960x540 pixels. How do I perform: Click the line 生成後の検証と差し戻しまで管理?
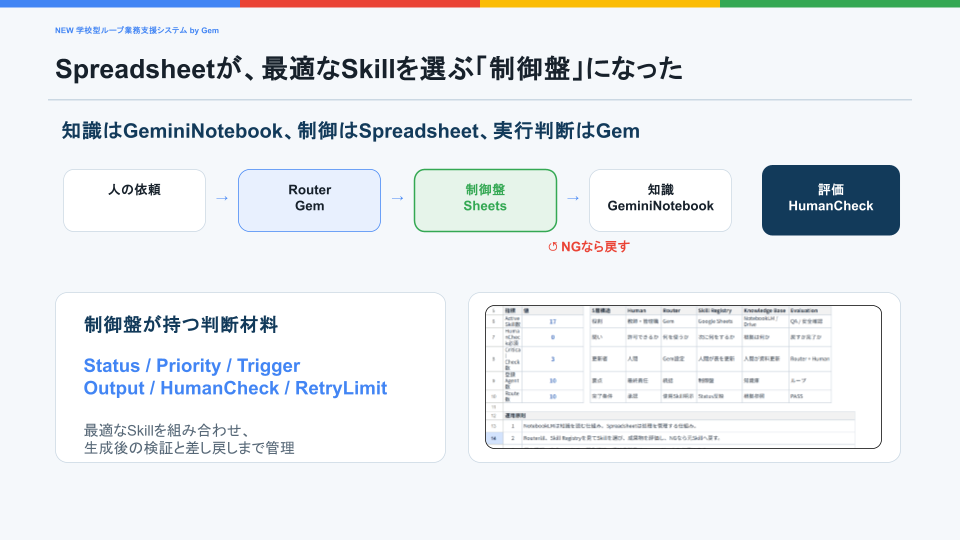(x=189, y=448)
